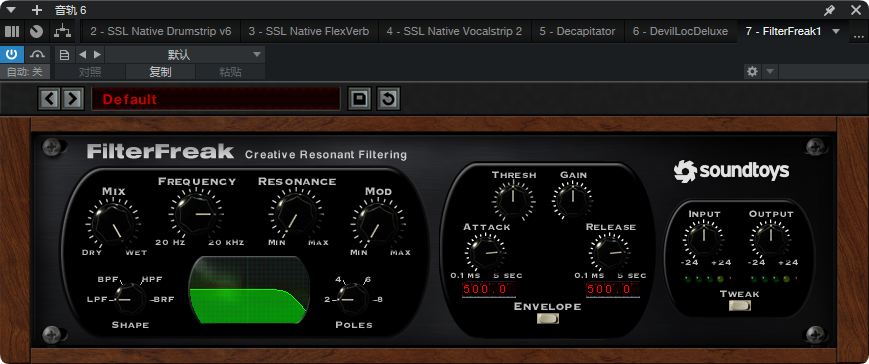869x364 pixels.
Task: Click the Soundtoys logo
Action: [731, 171]
